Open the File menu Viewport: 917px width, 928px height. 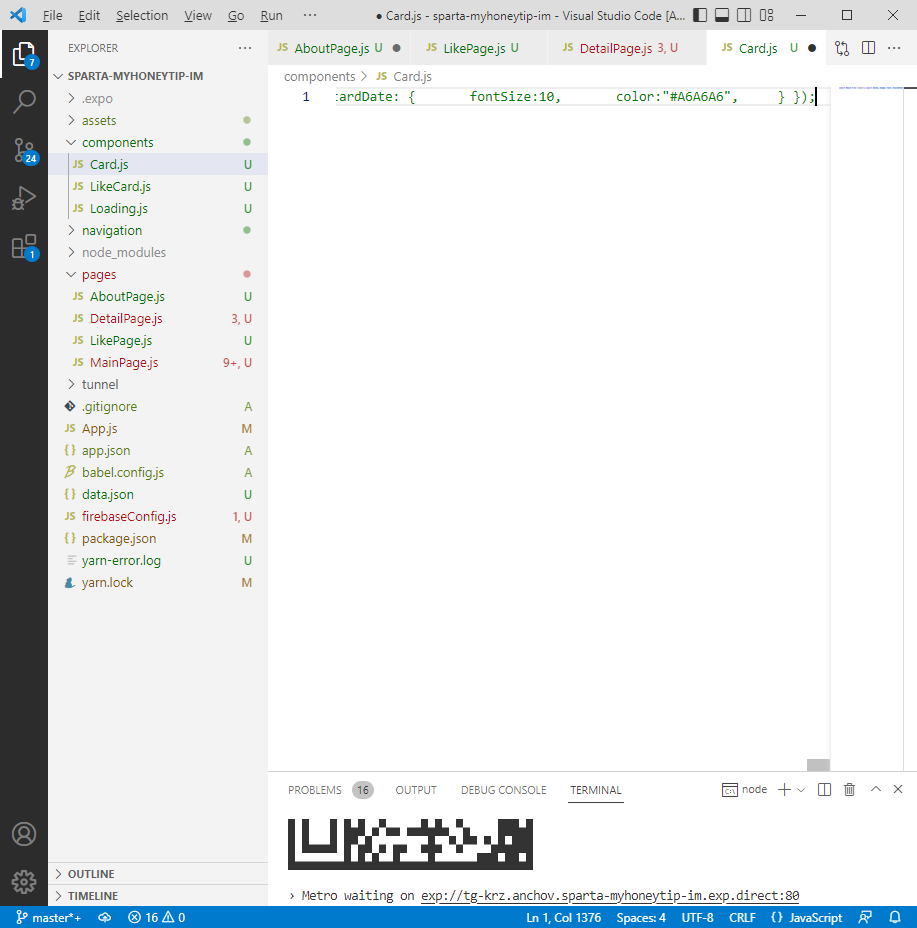pos(52,15)
